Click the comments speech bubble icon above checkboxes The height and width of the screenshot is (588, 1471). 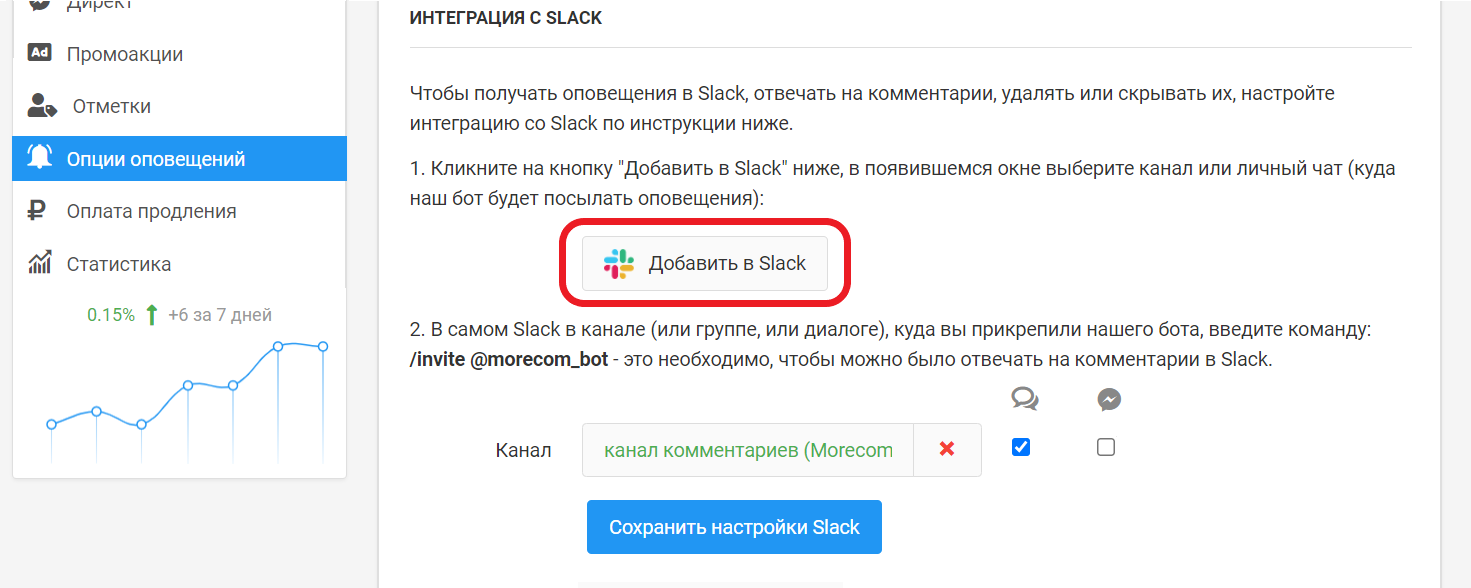tap(1023, 399)
